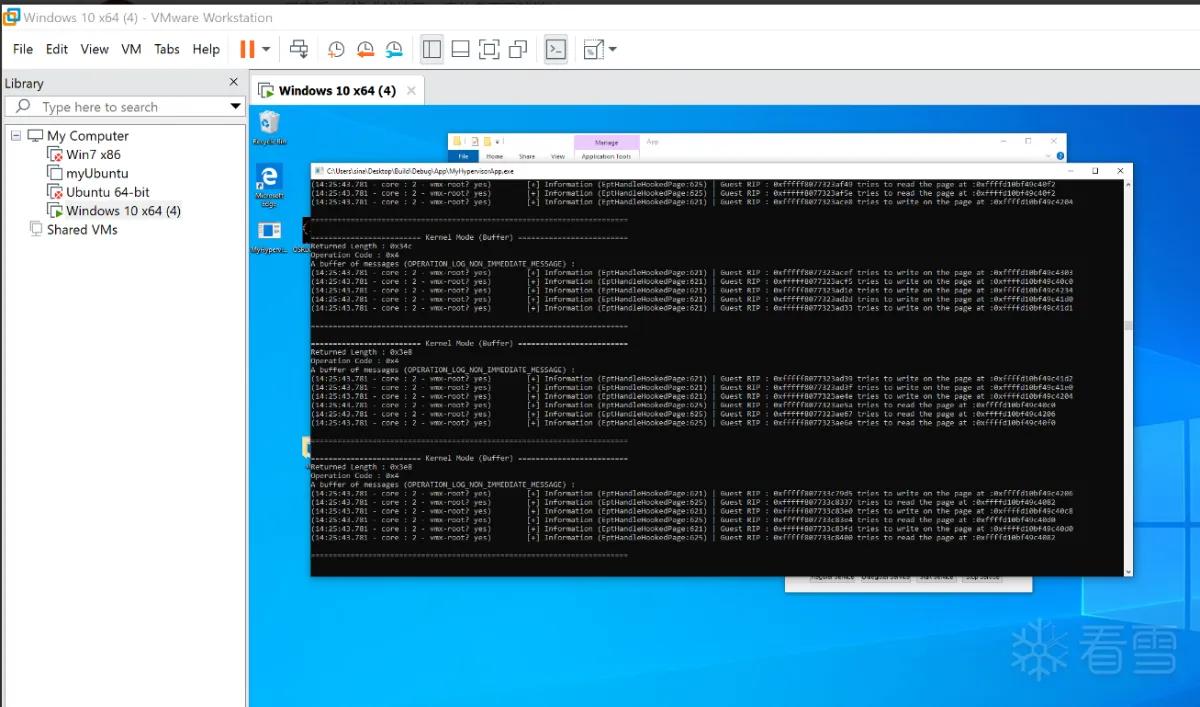Toggle the console view button
The image size is (1200, 707).
click(x=556, y=49)
